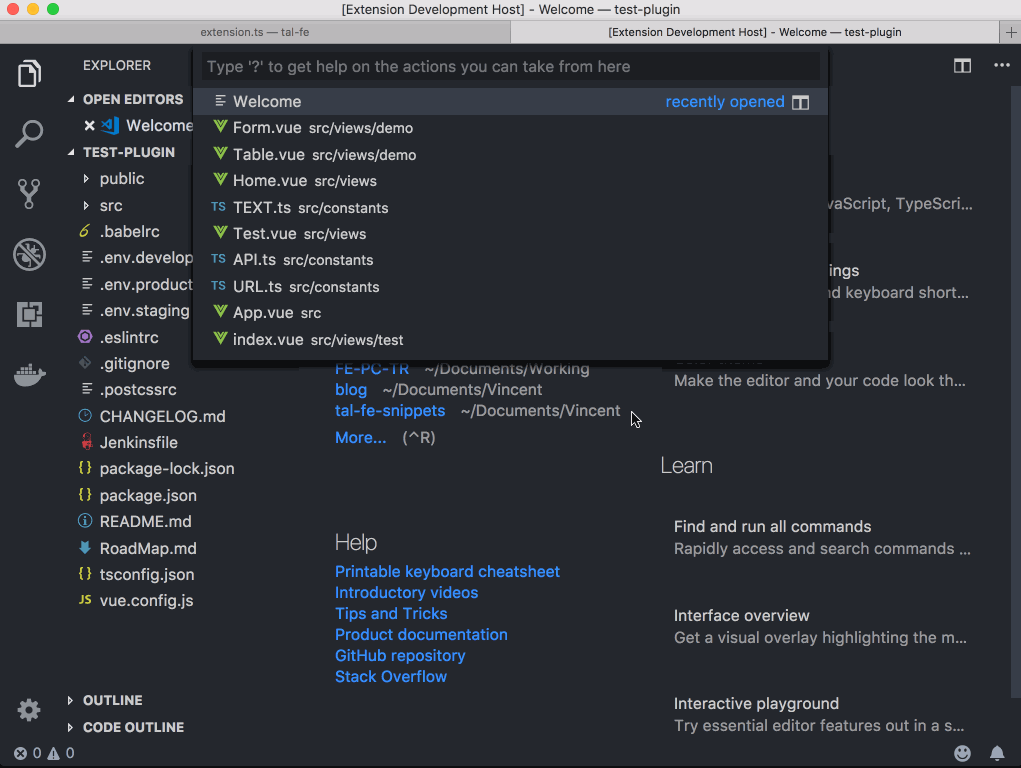Switch to extension.ts — tal-fe window tab
1021x768 pixels.
255,32
